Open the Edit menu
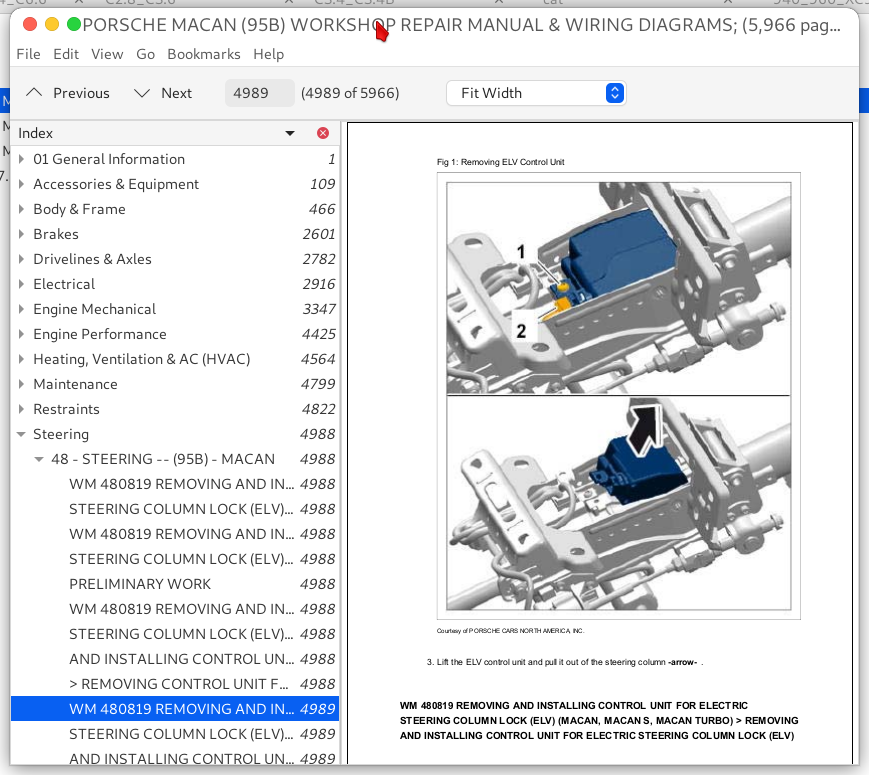The image size is (869, 775). [66, 54]
